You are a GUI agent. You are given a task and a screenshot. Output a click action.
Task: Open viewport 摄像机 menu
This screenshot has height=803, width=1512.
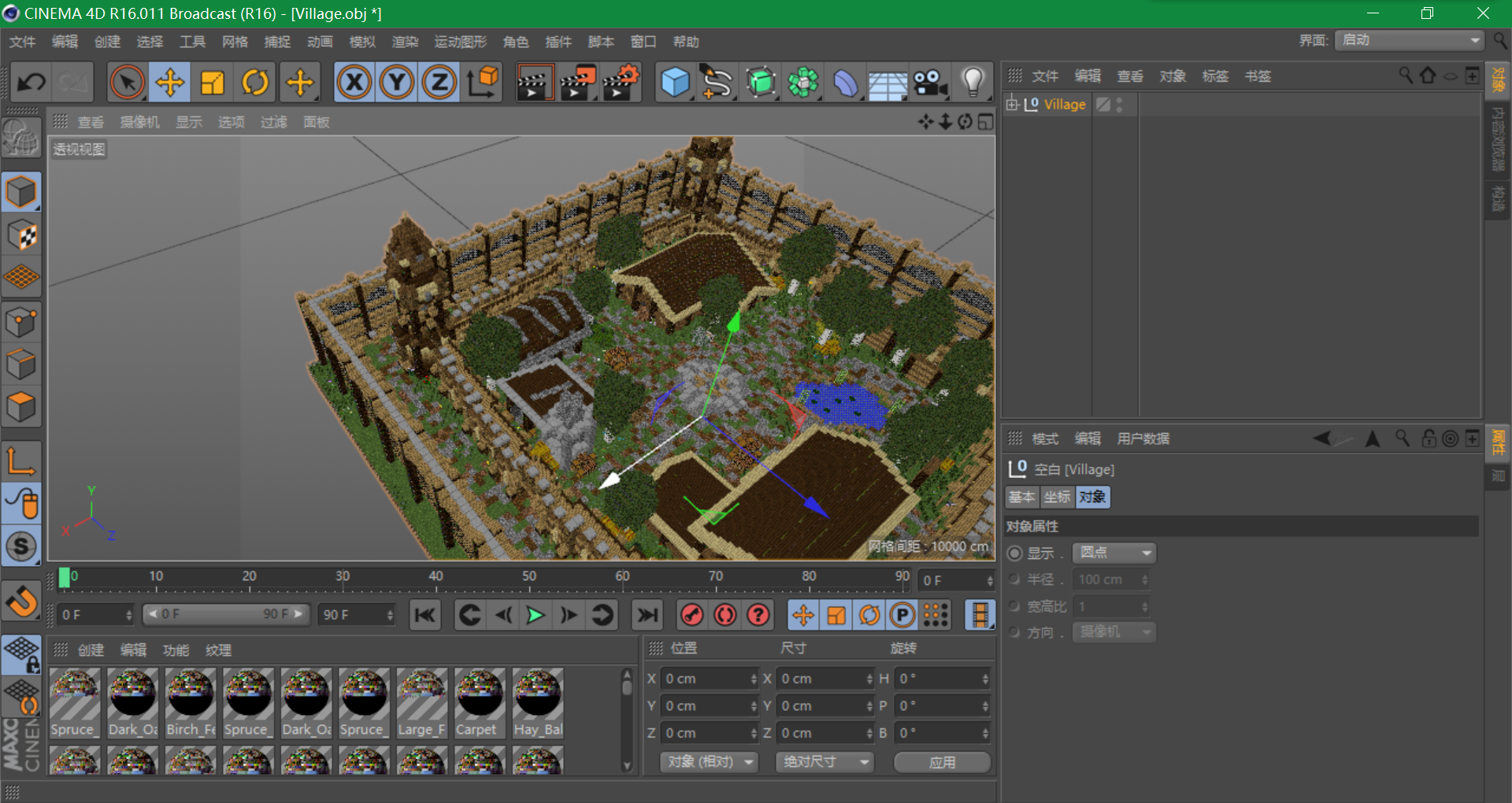tap(139, 122)
